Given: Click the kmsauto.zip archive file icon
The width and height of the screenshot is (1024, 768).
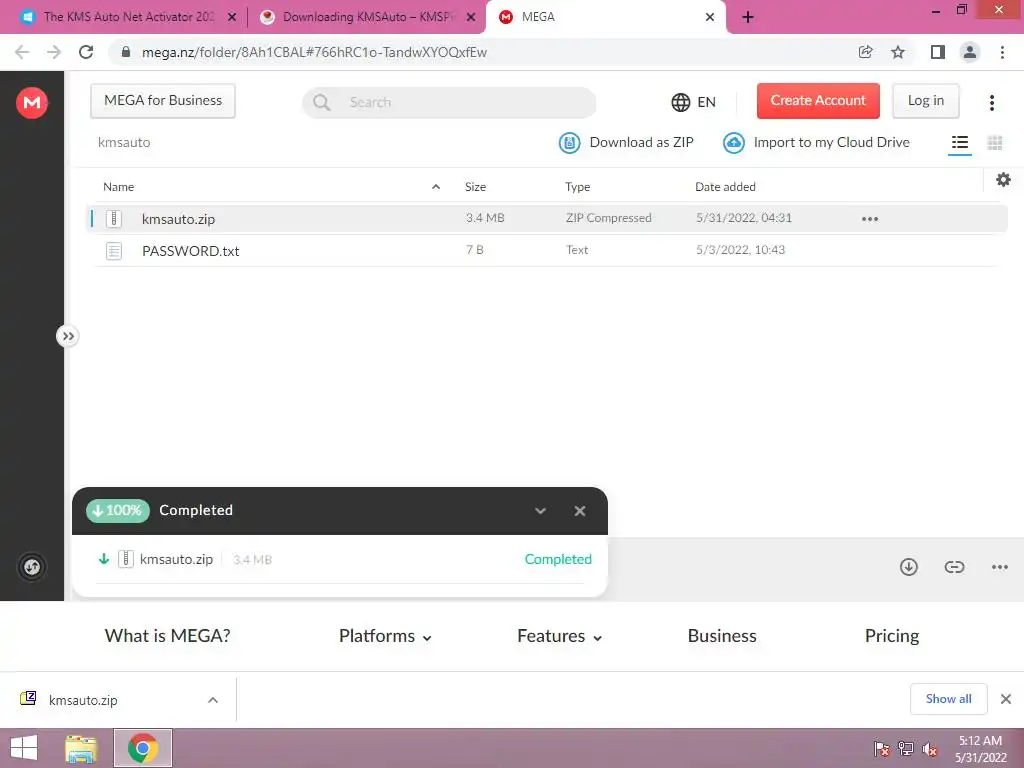Looking at the screenshot, I should [114, 219].
